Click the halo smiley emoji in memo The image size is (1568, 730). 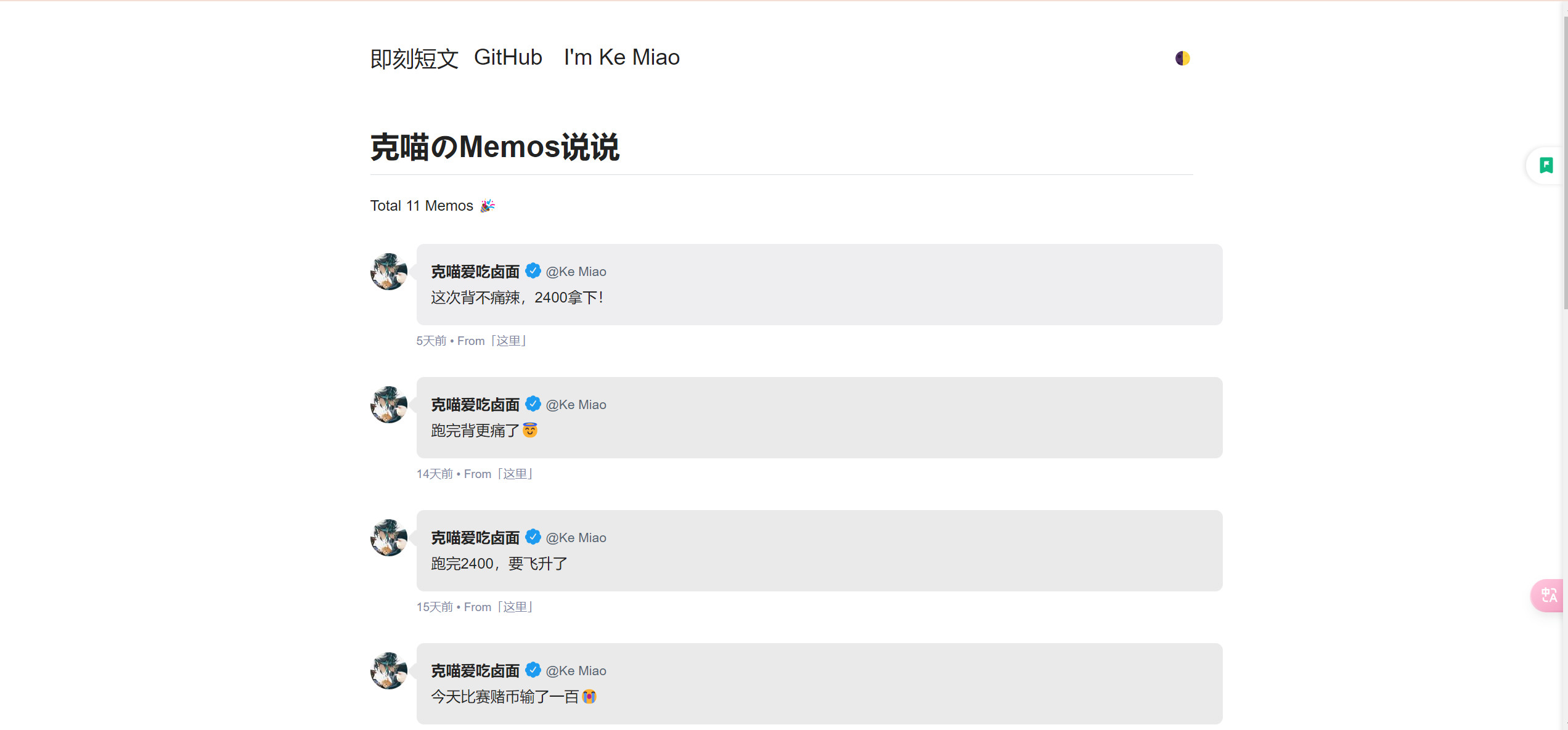pos(530,430)
